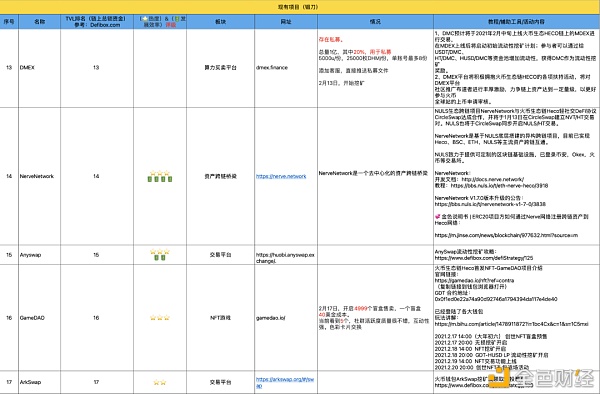Select the 板块 column header

tap(220, 21)
